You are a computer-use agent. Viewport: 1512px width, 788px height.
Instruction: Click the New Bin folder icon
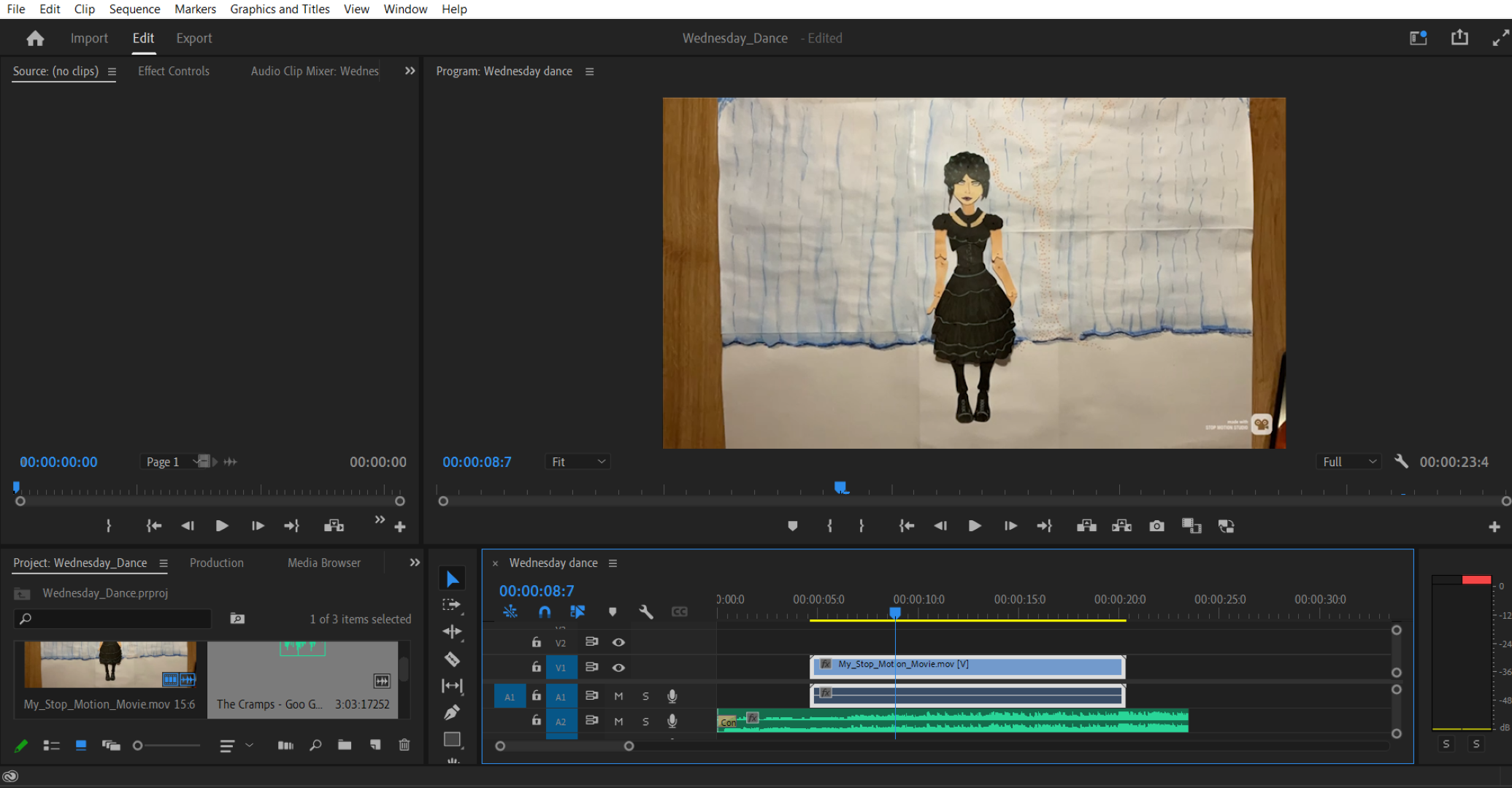click(345, 745)
